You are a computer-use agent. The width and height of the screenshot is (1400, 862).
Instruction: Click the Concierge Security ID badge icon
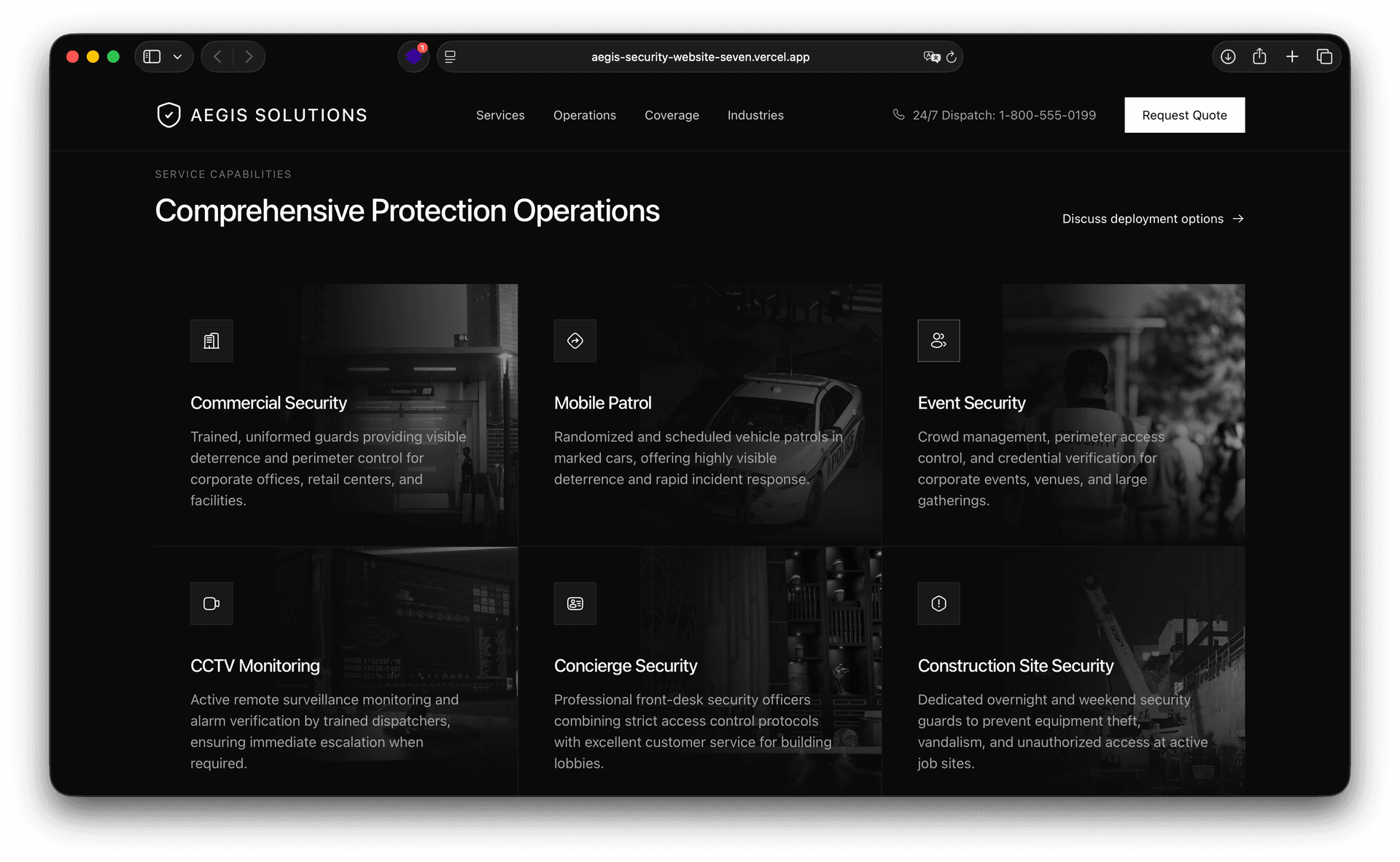[575, 603]
